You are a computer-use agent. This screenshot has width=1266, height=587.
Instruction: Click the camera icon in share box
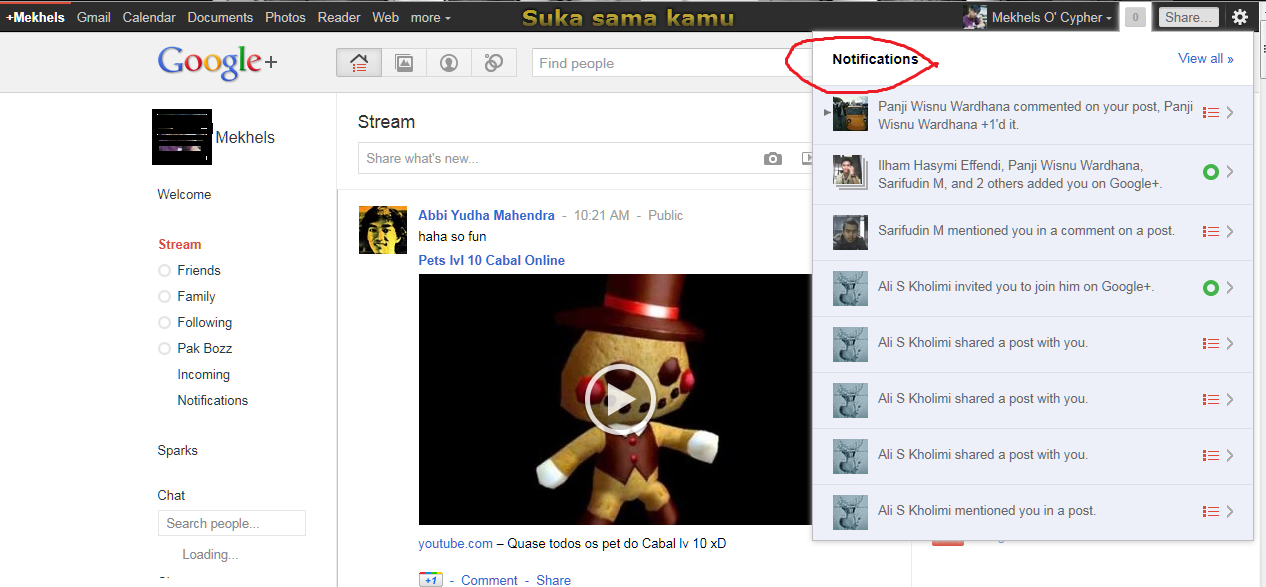pos(772,158)
